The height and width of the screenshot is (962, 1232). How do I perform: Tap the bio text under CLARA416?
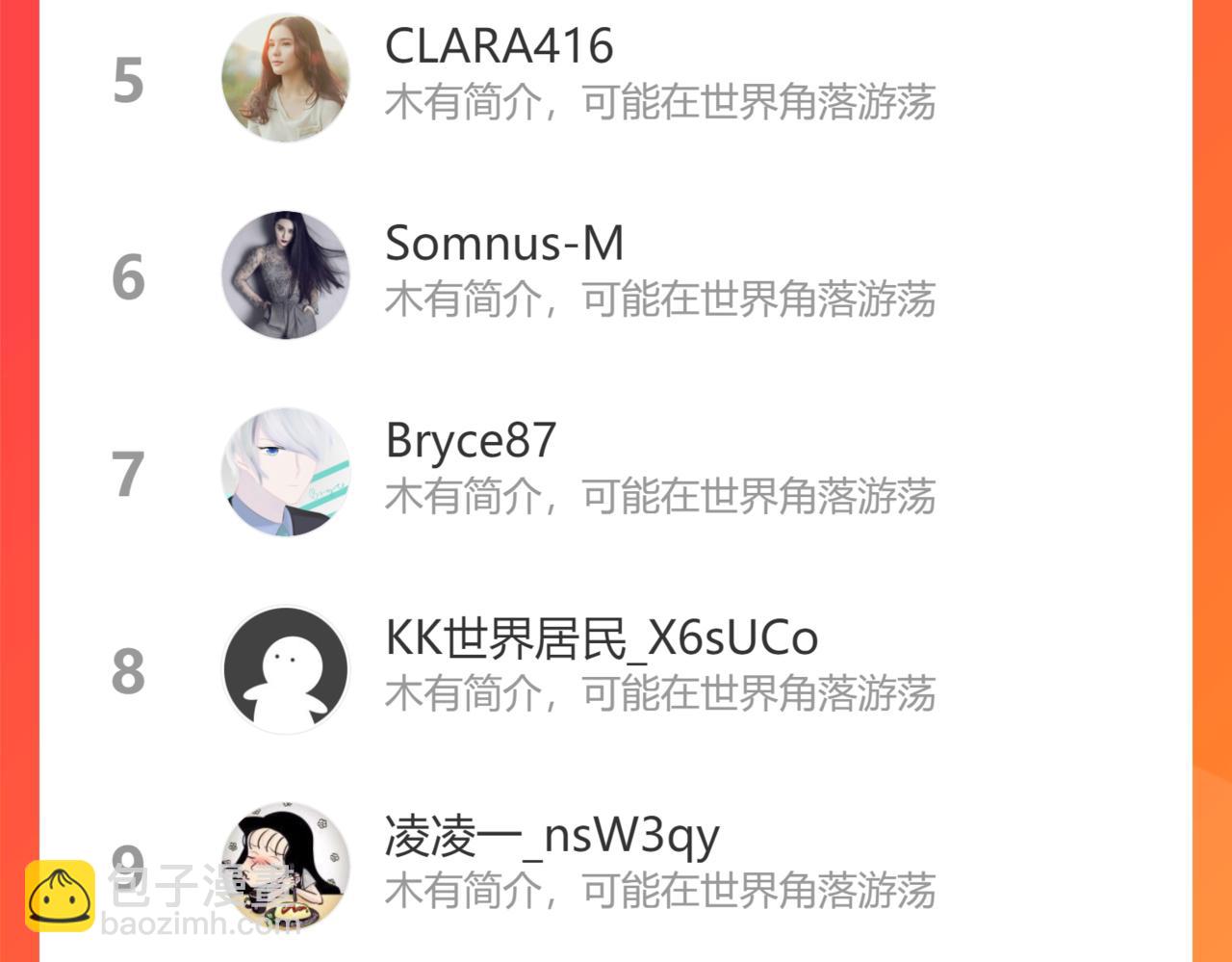click(660, 102)
